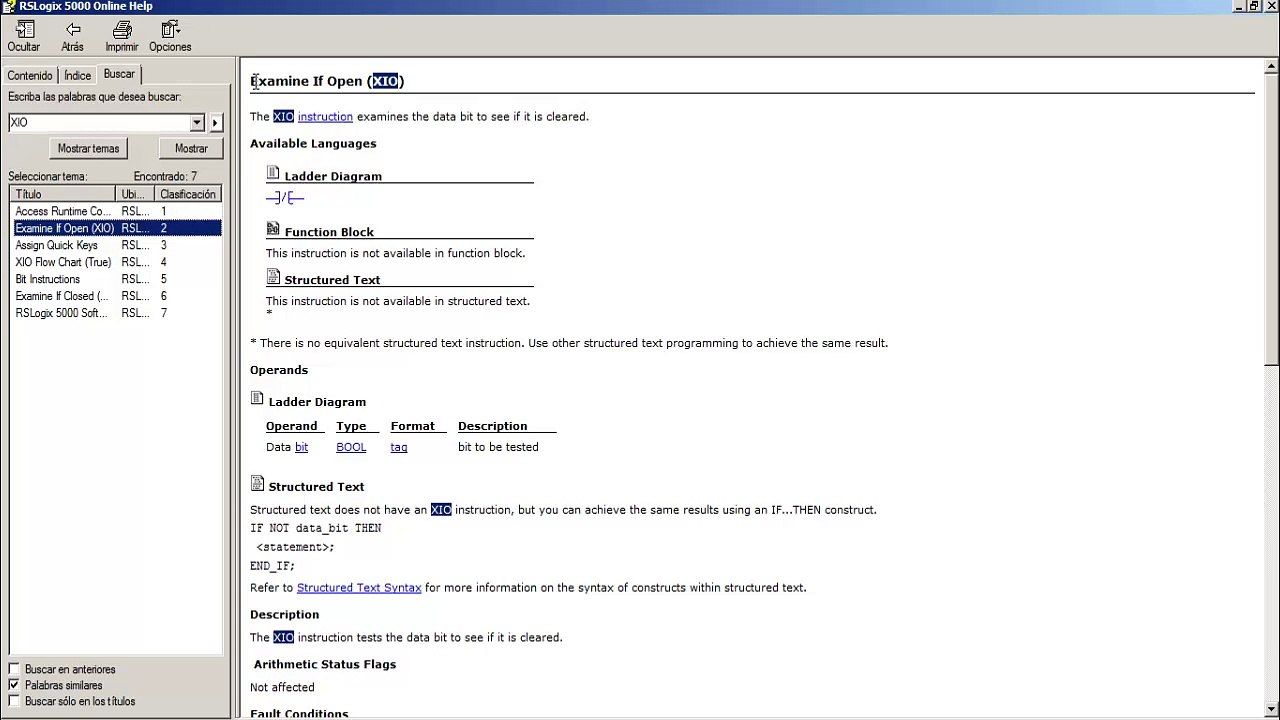Screen dimensions: 1280x720
Task: Click the arrow button beside the search field
Action: [x=215, y=122]
